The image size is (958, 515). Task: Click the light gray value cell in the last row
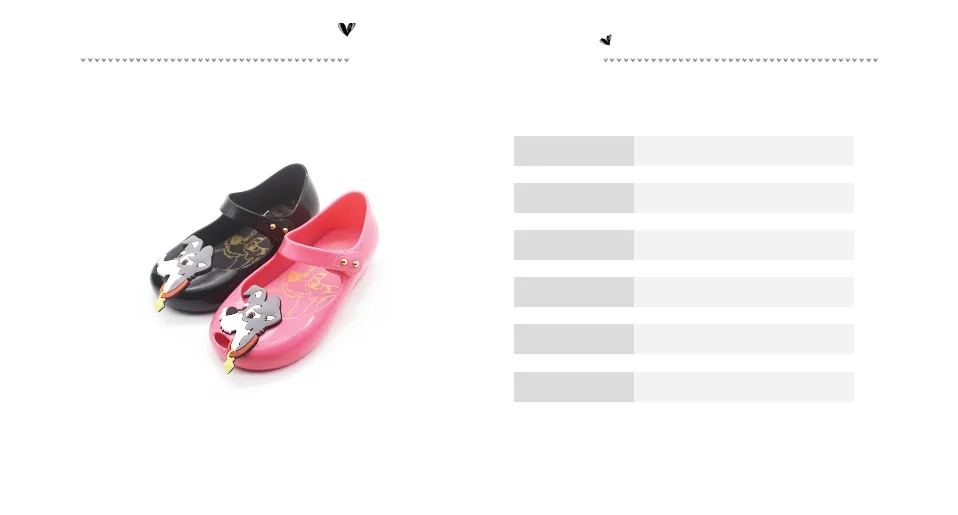click(744, 387)
